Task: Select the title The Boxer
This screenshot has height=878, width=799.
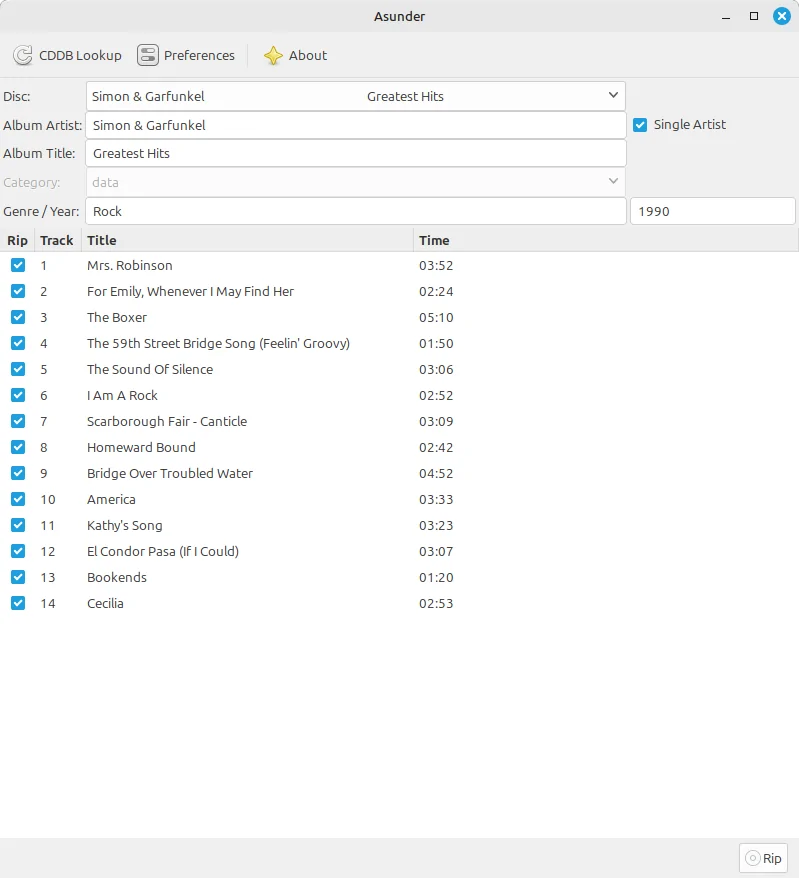Action: coord(117,317)
